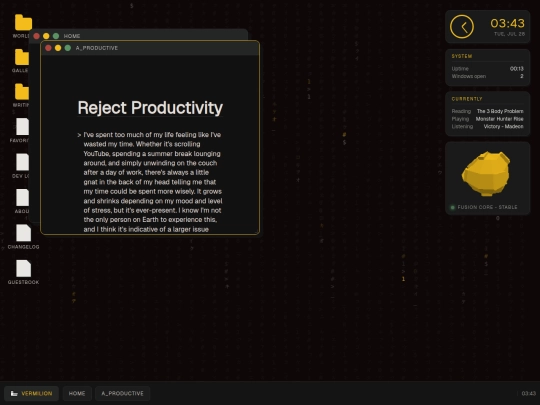Viewport: 540px width, 405px height.
Task: Close the HOME window with red button
Action: [x=37, y=36]
